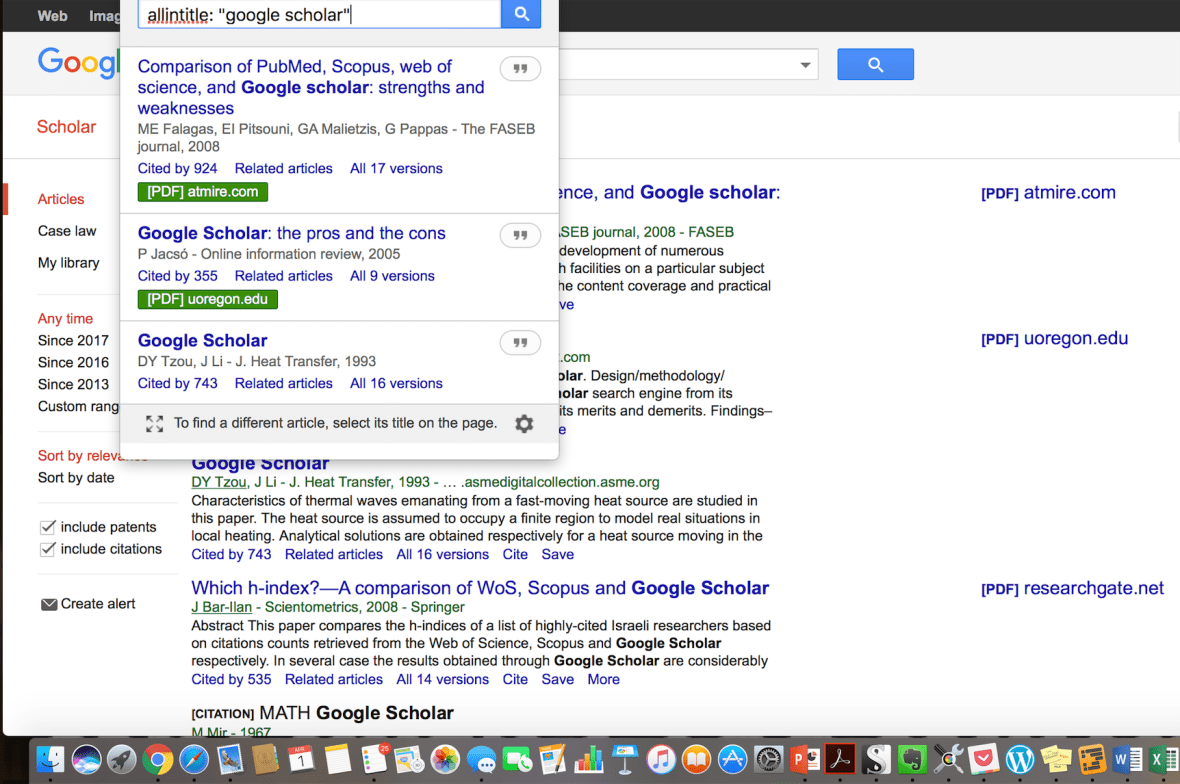Open the search bar dropdown arrow
The image size is (1180, 784).
[806, 63]
